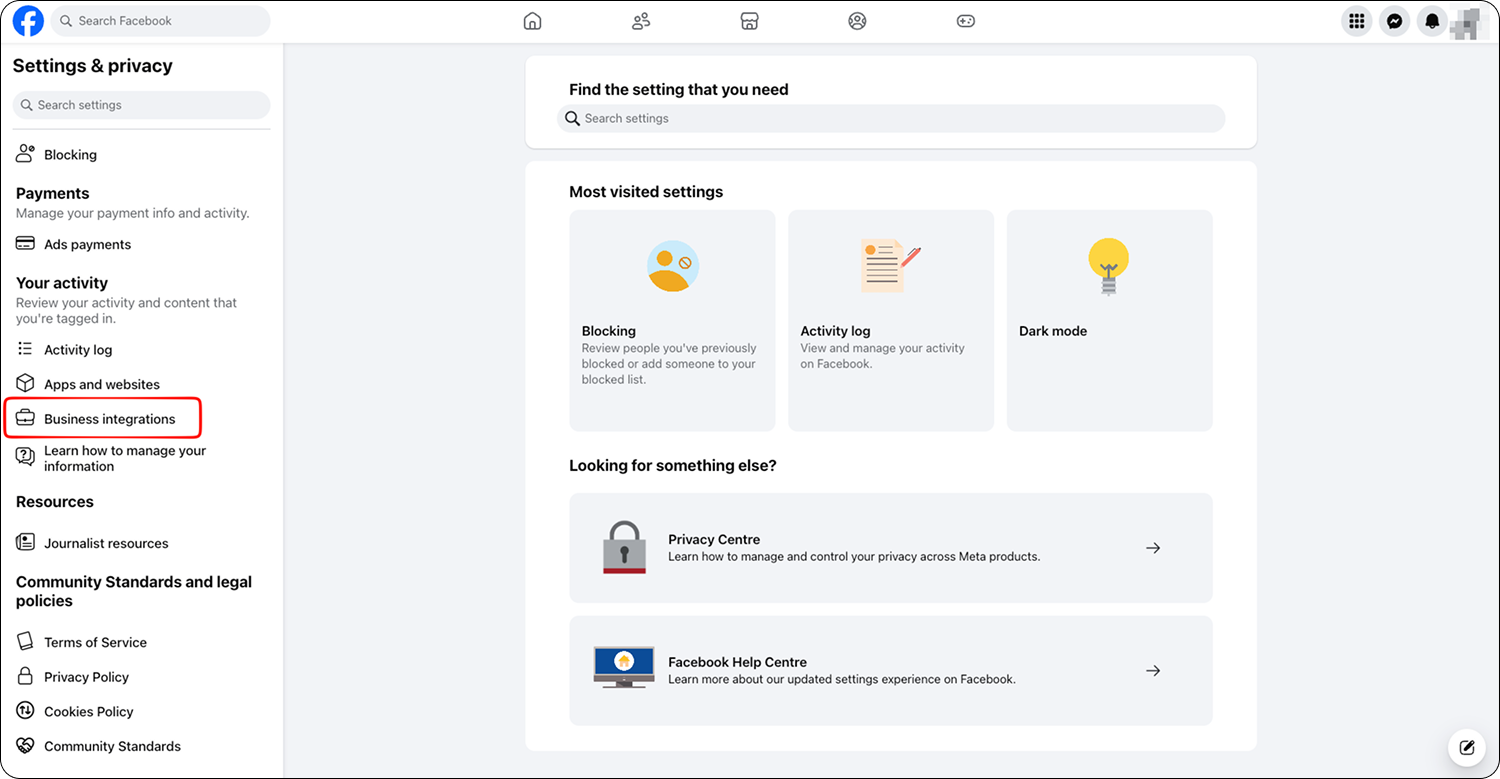
Task: Open the Menu grid icon
Action: pyautogui.click(x=1357, y=21)
